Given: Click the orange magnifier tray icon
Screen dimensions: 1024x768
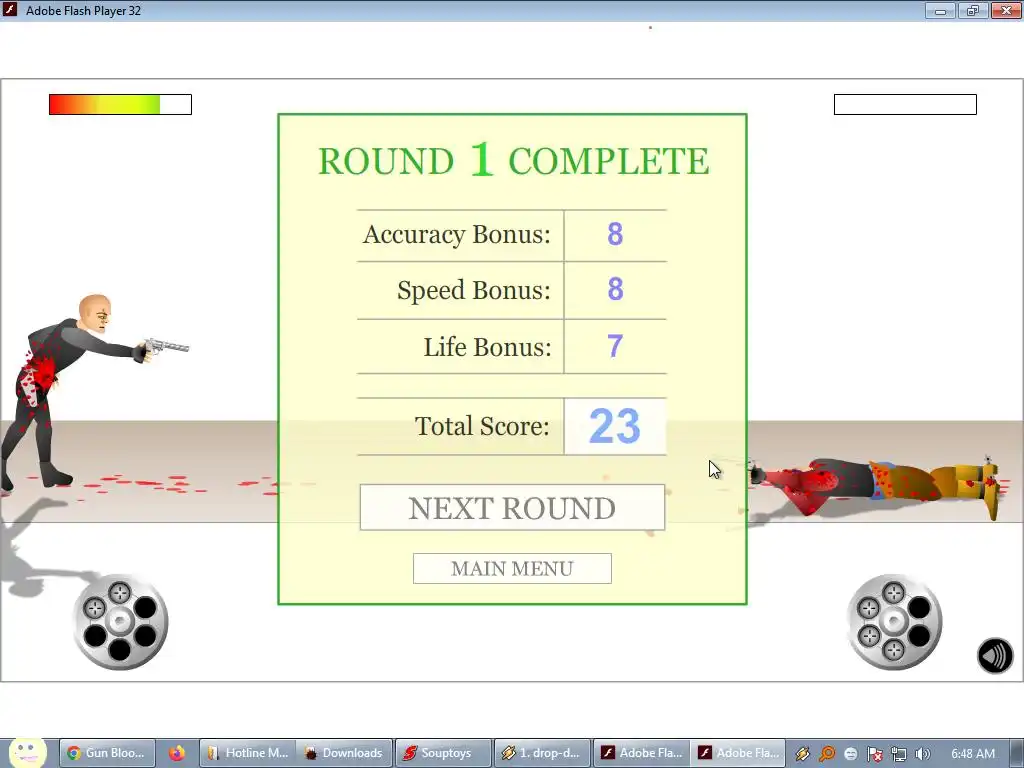Looking at the screenshot, I should tap(827, 754).
